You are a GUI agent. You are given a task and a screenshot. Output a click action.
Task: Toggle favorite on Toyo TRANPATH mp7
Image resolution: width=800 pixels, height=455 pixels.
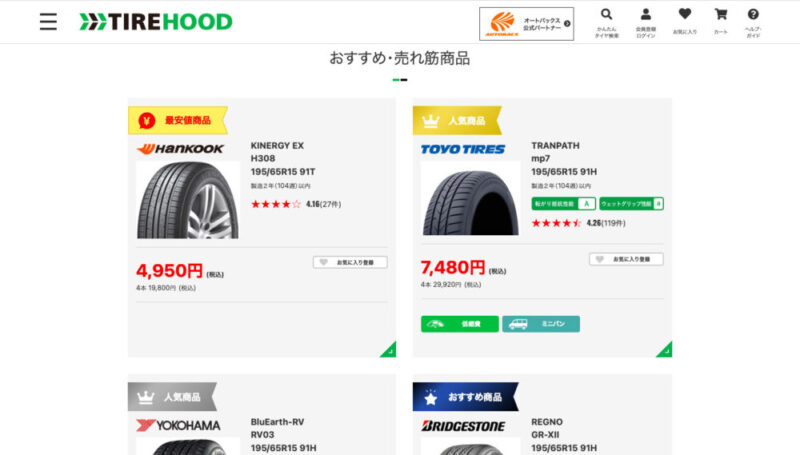pos(627,259)
